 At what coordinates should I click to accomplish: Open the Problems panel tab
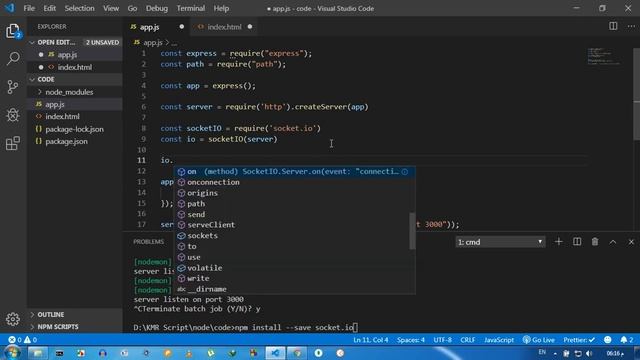pos(149,242)
